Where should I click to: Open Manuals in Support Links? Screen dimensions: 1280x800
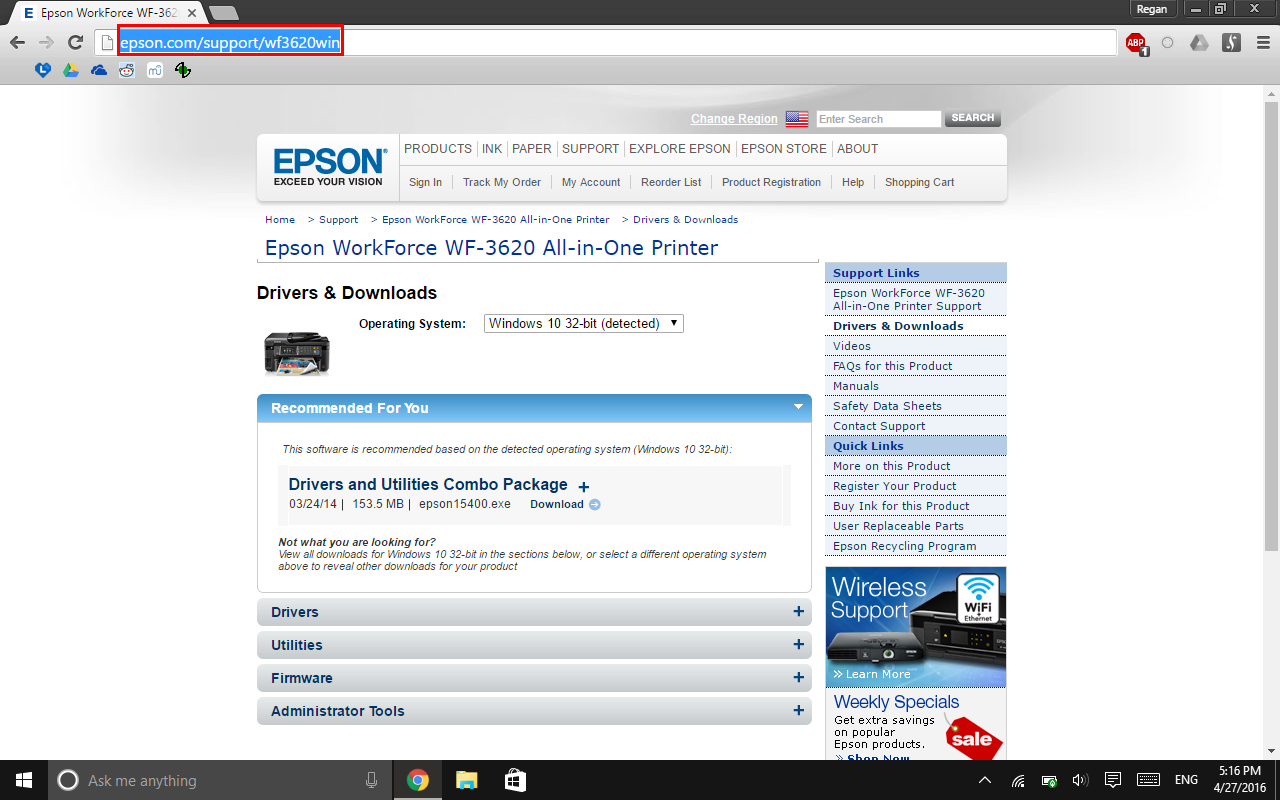[x=856, y=386]
